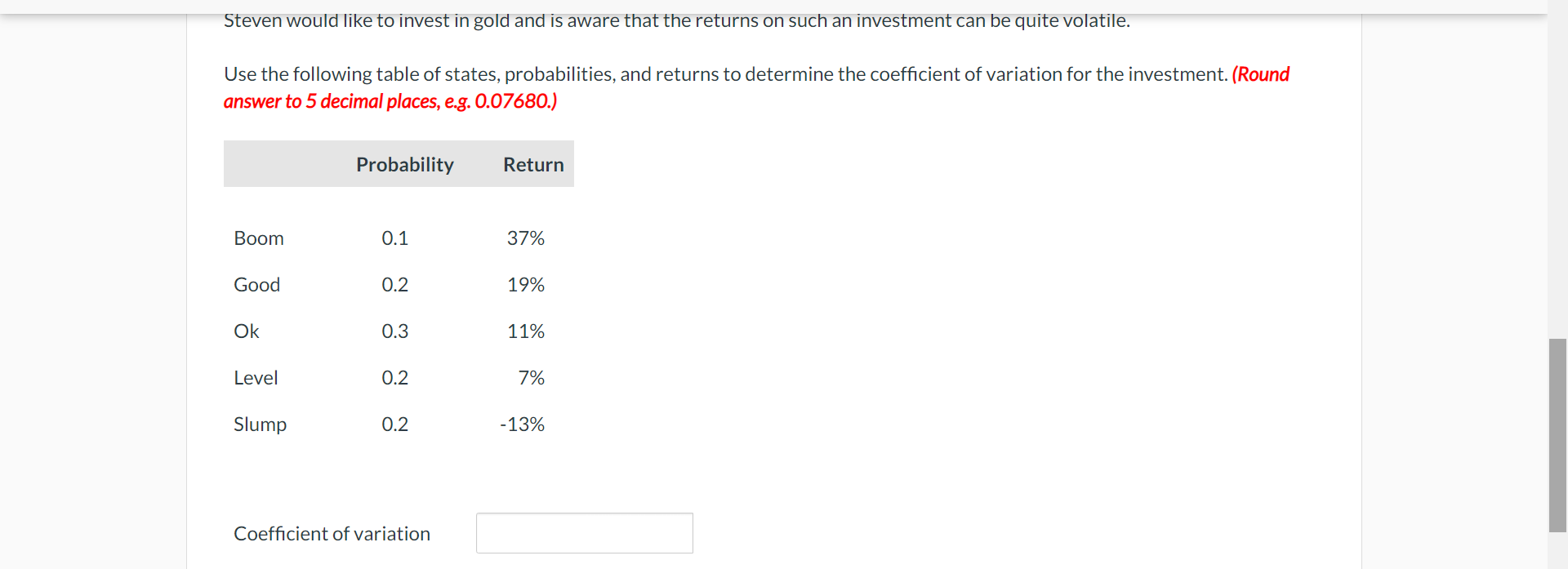The height and width of the screenshot is (569, 1568).
Task: Click the 11% return value
Action: 525,331
